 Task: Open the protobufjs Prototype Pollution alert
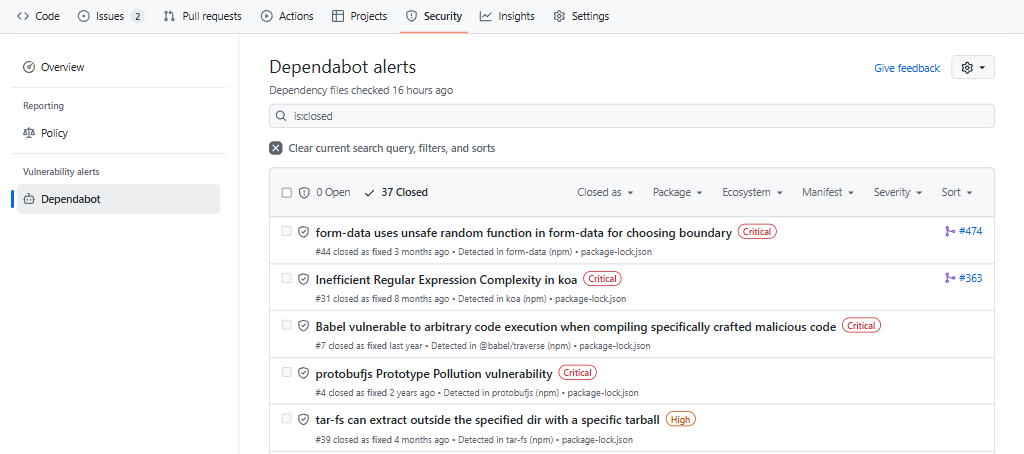click(434, 374)
